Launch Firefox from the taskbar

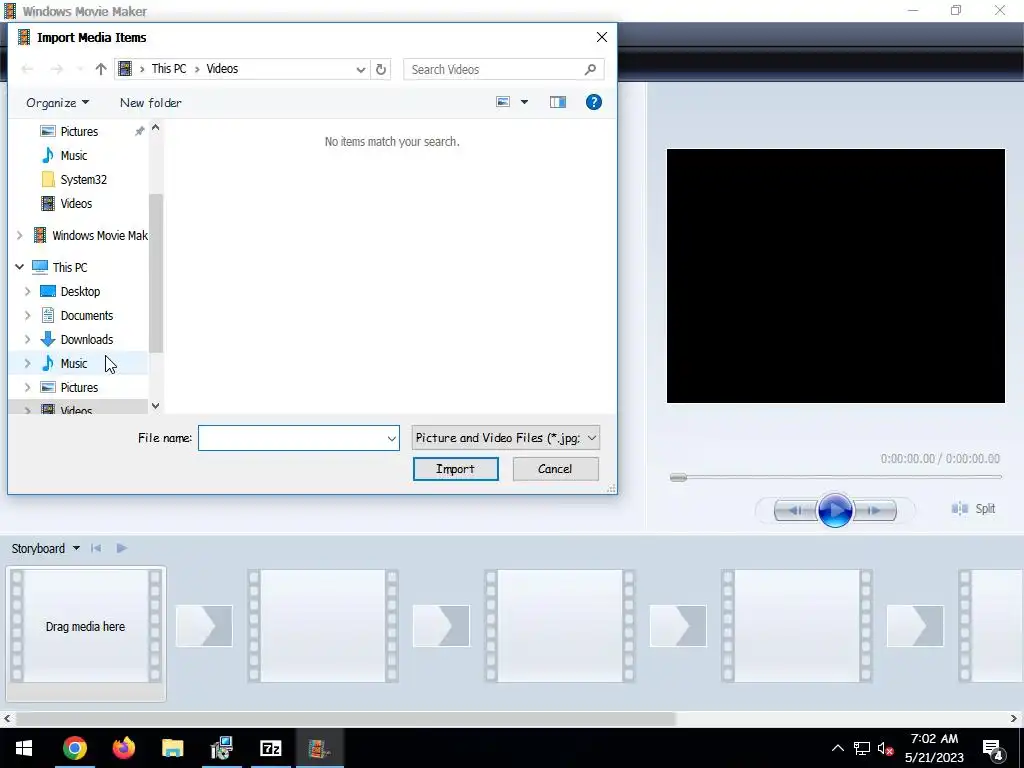coord(123,748)
